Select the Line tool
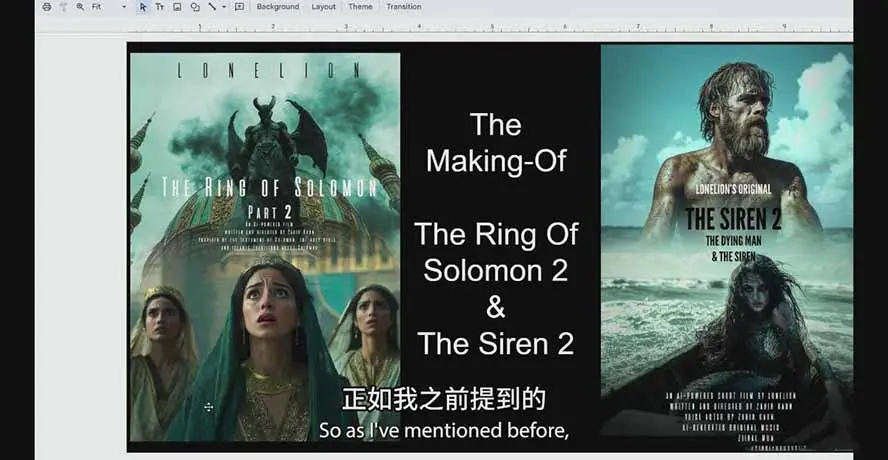 [x=212, y=7]
